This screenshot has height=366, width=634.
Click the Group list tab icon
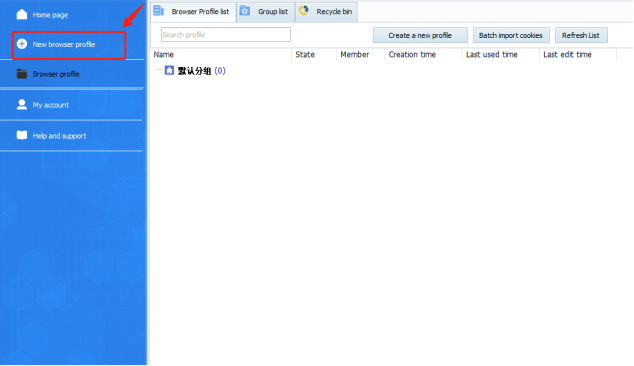pyautogui.click(x=245, y=11)
